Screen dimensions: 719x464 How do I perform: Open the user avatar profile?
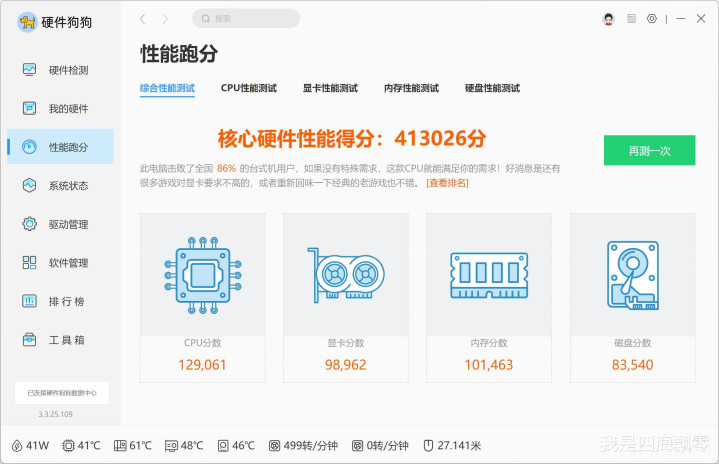608,19
